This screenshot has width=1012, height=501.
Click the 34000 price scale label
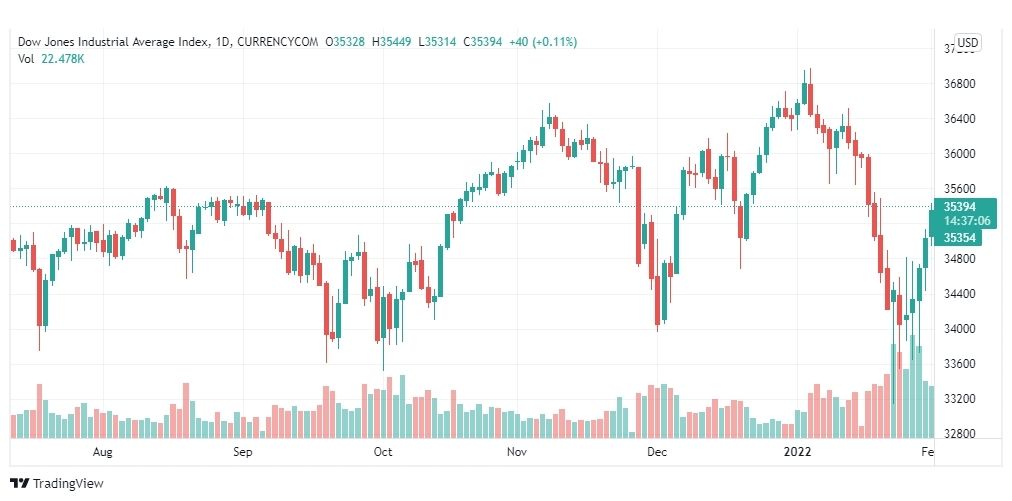960,329
